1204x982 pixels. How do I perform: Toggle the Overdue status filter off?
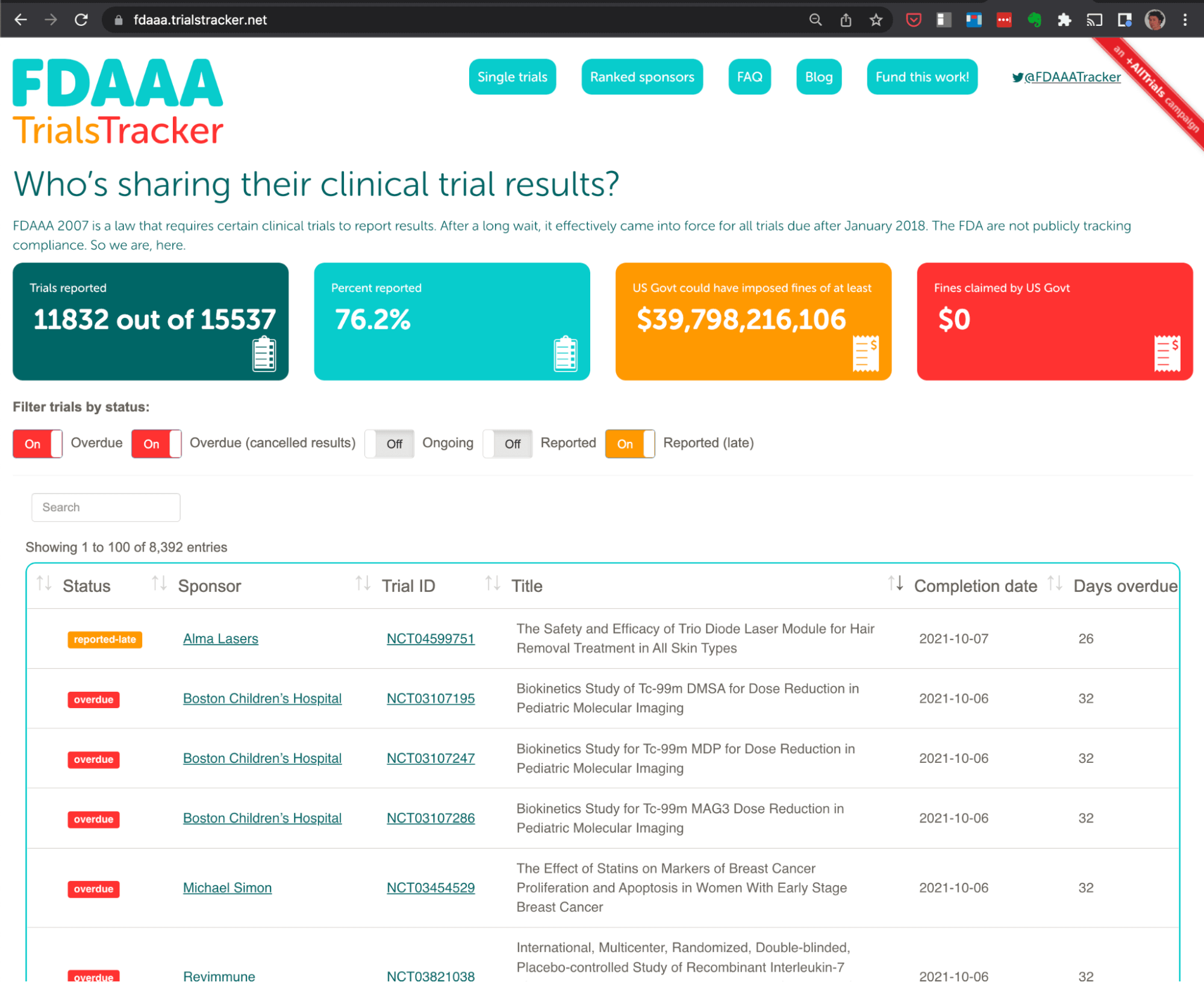click(37, 444)
